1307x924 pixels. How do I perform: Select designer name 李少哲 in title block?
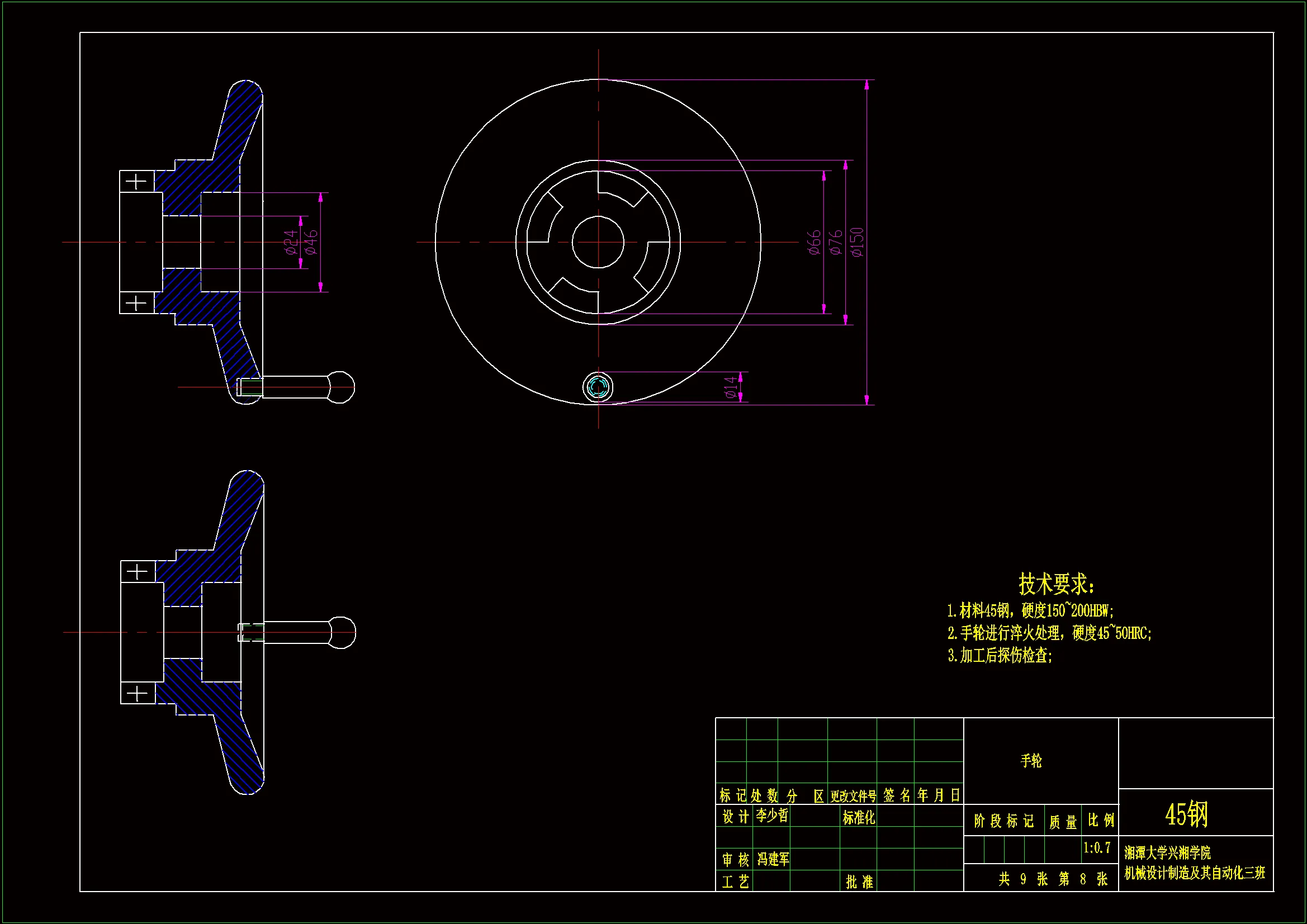click(772, 816)
